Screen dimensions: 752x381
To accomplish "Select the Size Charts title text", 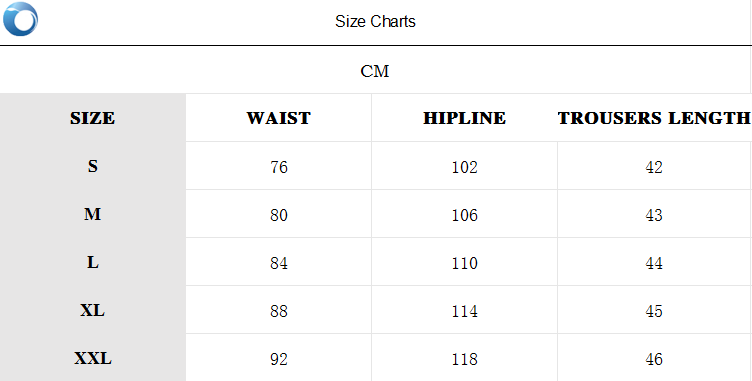I will coord(375,22).
